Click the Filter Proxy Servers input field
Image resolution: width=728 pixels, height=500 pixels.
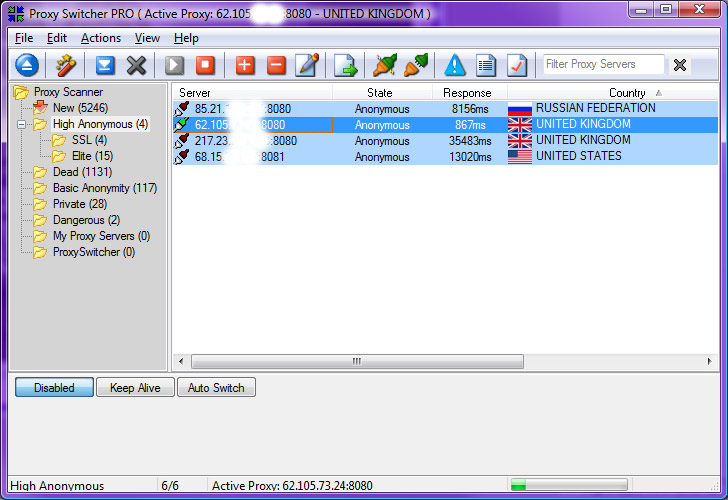coord(604,65)
